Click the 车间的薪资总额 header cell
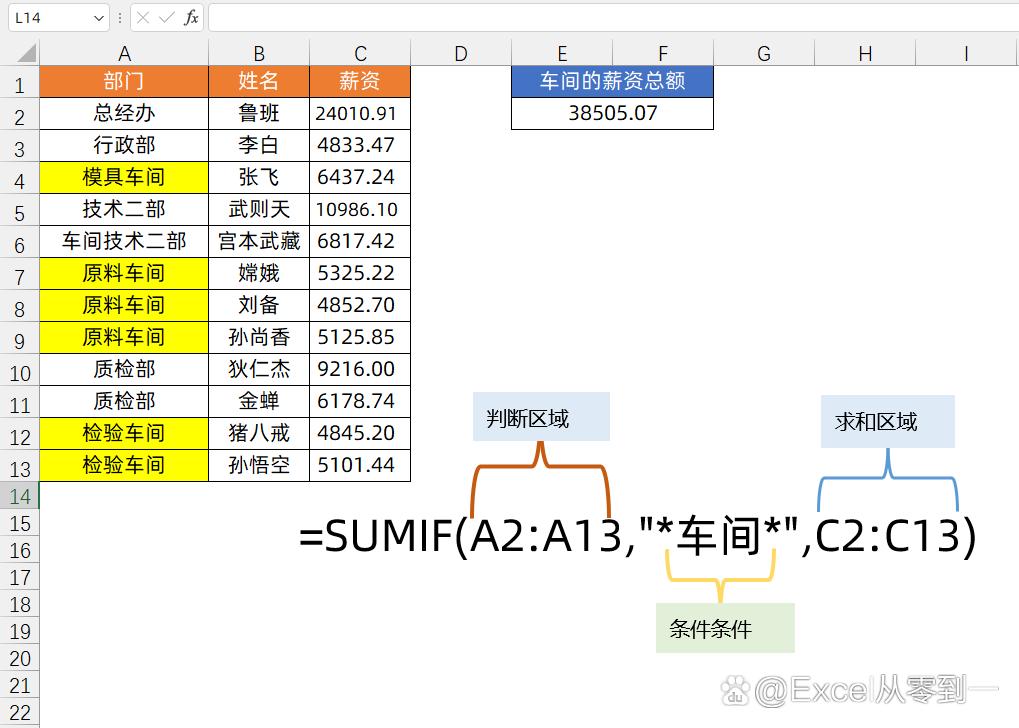1019x728 pixels. click(x=612, y=81)
